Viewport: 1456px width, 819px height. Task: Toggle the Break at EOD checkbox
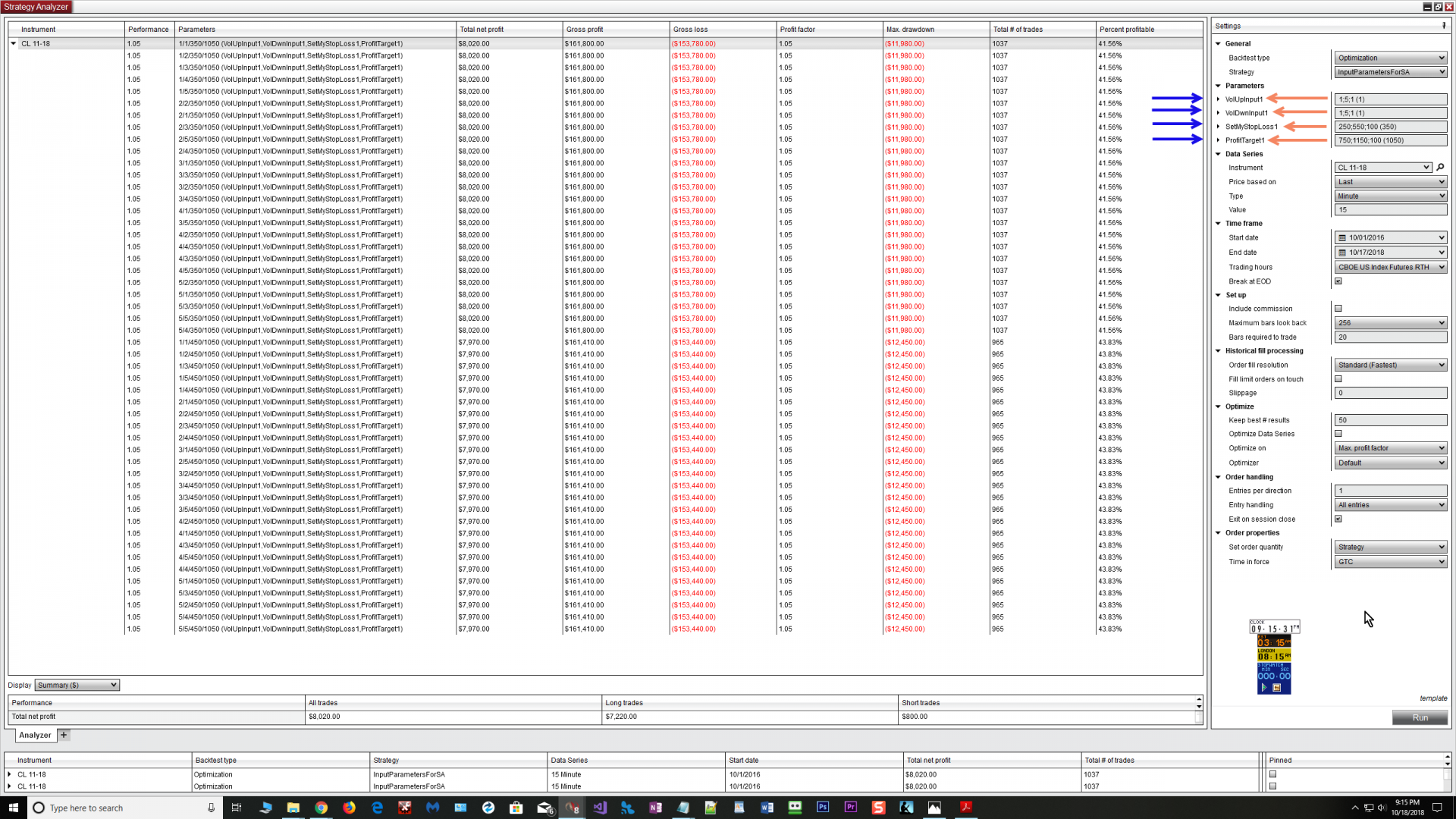click(1338, 281)
